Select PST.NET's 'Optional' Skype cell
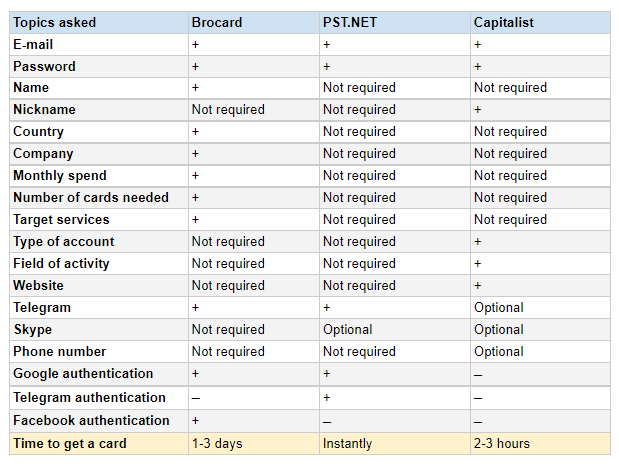This screenshot has height=464, width=619. pyautogui.click(x=347, y=330)
